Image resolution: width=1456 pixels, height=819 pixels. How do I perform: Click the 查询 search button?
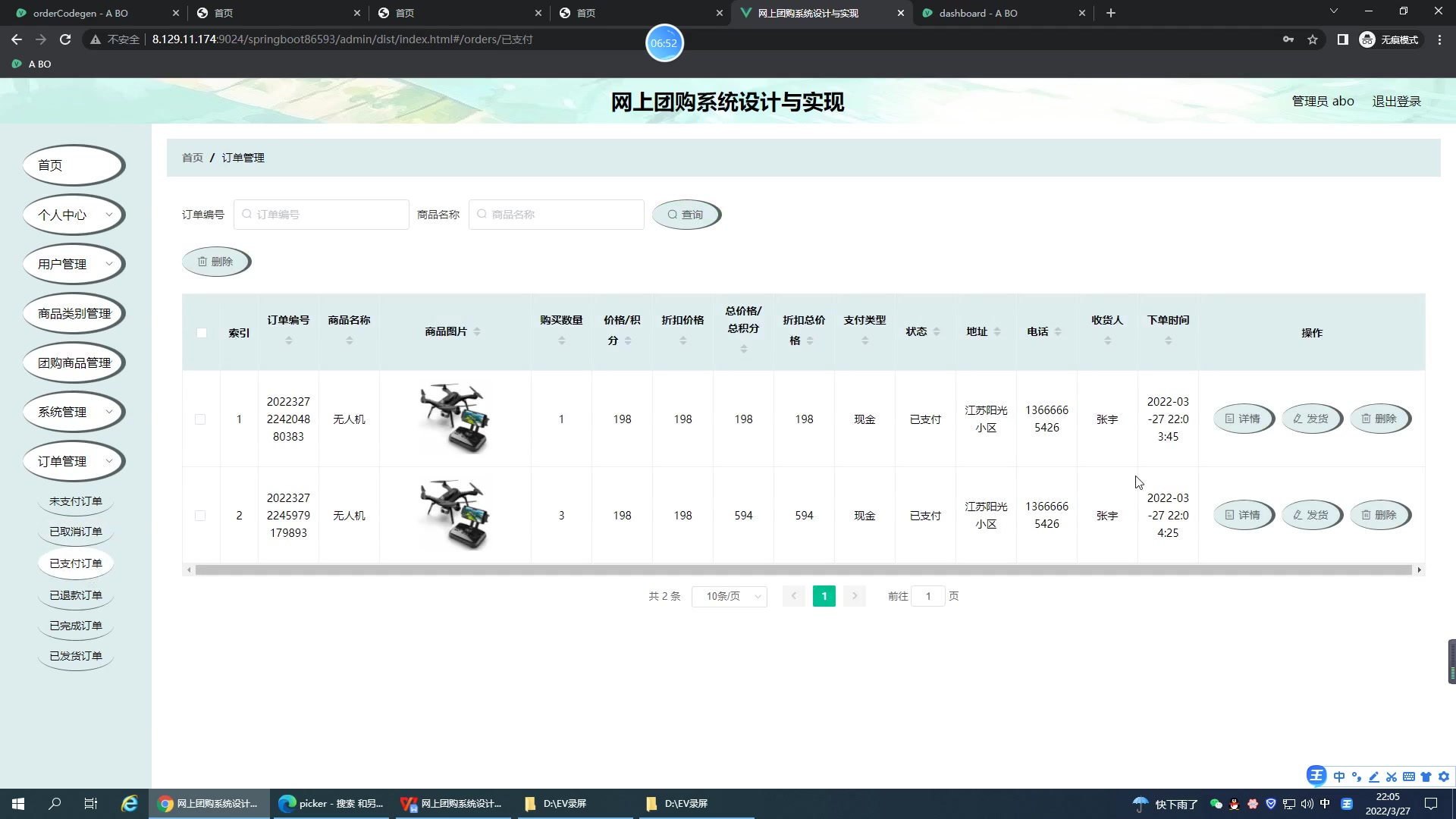tap(686, 214)
